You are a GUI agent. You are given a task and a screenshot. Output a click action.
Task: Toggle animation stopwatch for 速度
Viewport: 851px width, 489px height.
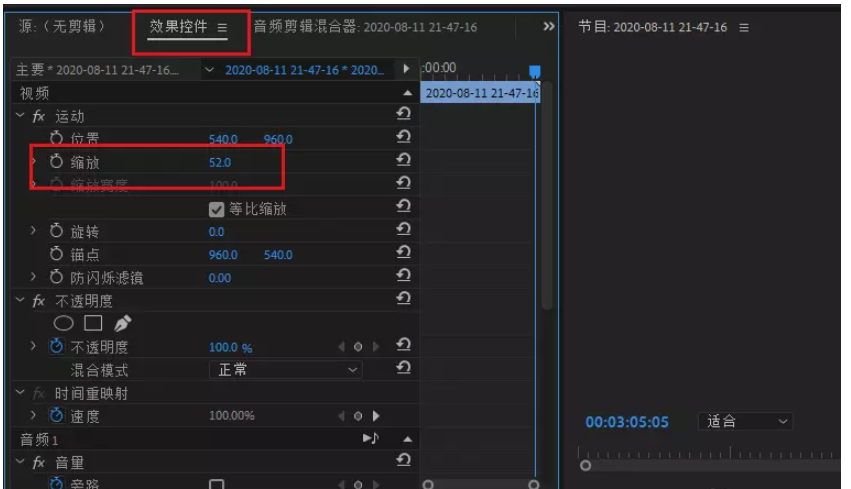coord(56,415)
